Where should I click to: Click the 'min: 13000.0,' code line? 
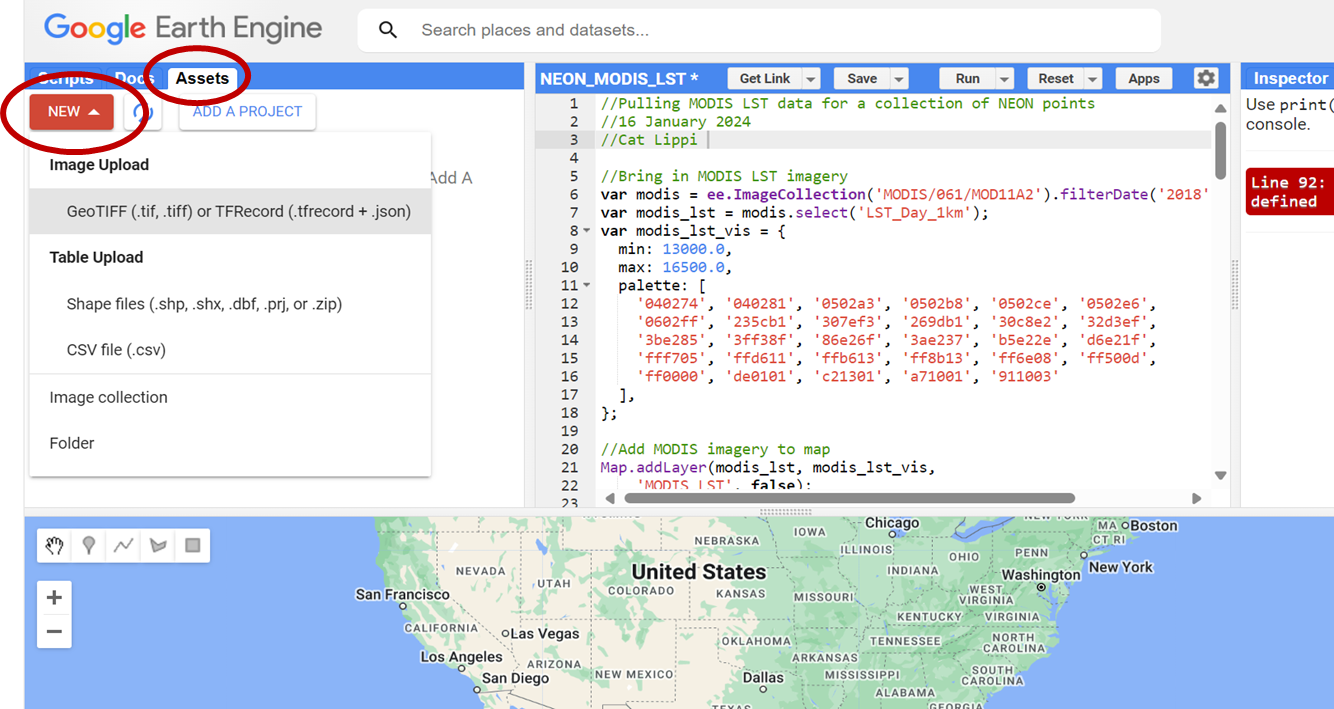[x=675, y=249]
